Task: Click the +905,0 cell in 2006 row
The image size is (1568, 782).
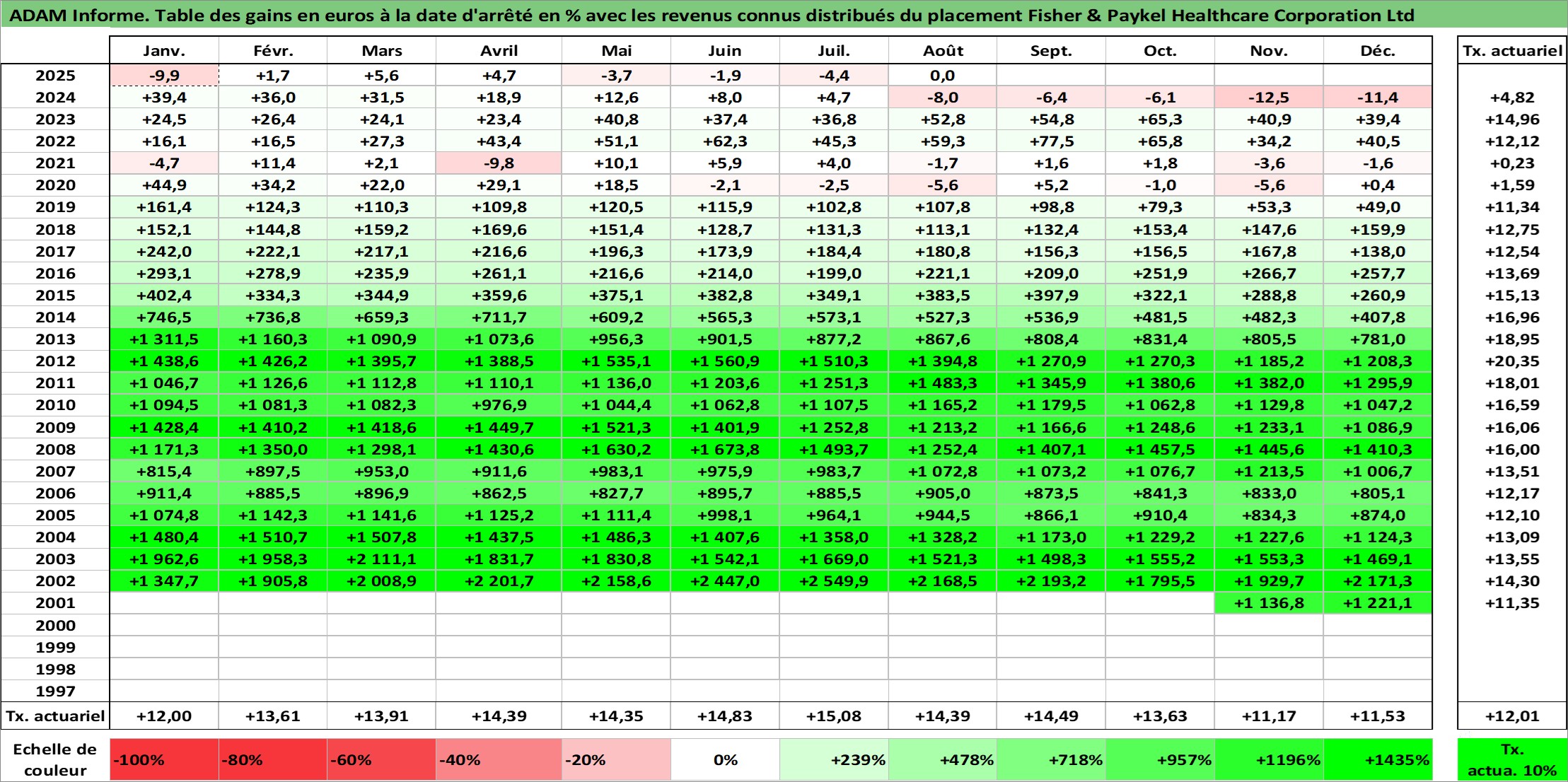Action: (x=943, y=494)
